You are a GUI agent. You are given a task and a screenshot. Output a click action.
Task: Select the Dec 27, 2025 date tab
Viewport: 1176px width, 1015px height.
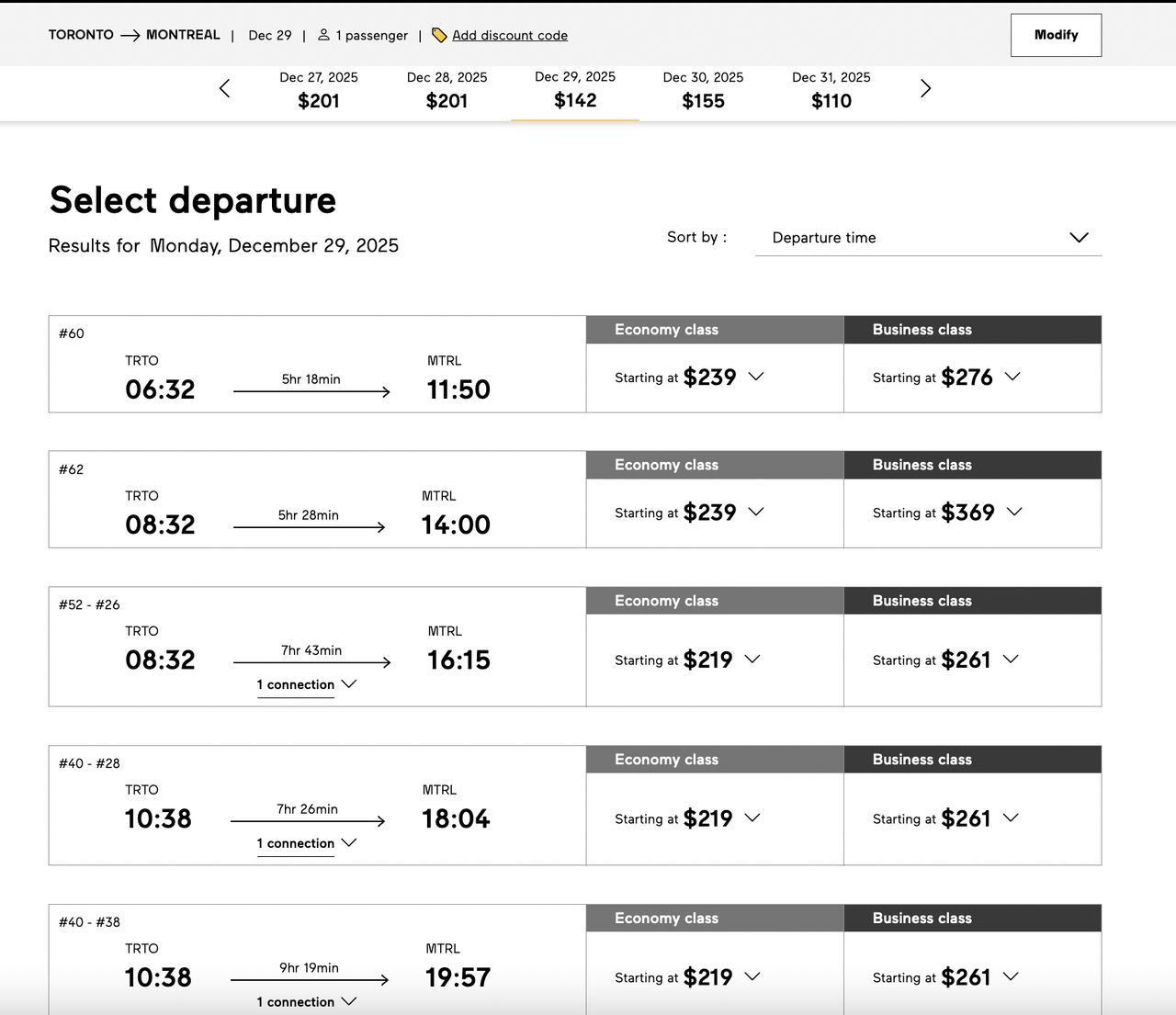pyautogui.click(x=319, y=90)
